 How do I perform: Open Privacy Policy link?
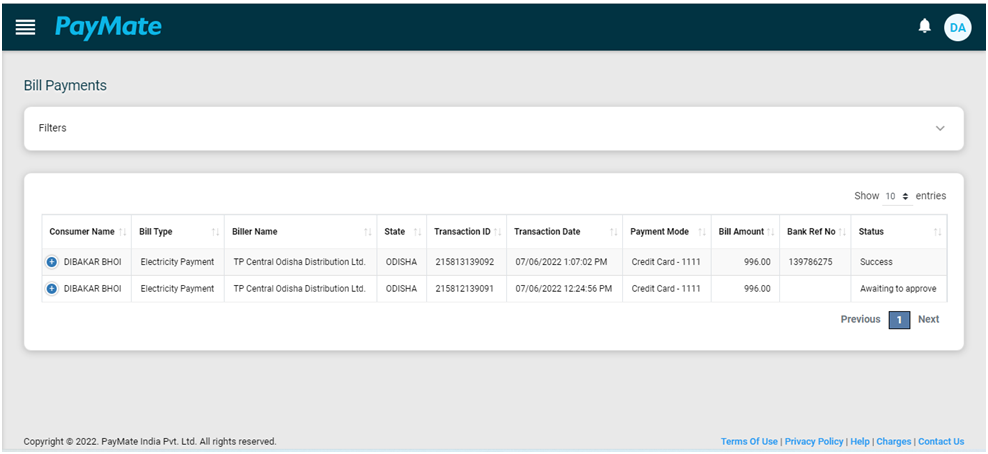(814, 441)
